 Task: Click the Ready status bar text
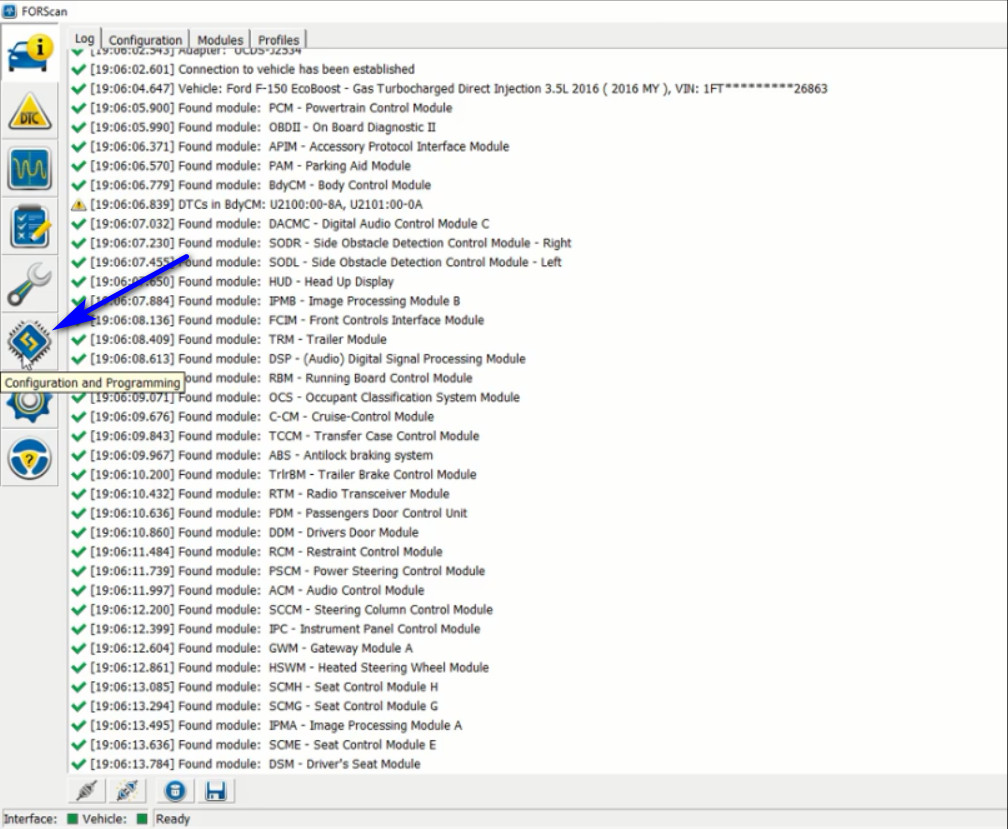[x=173, y=819]
